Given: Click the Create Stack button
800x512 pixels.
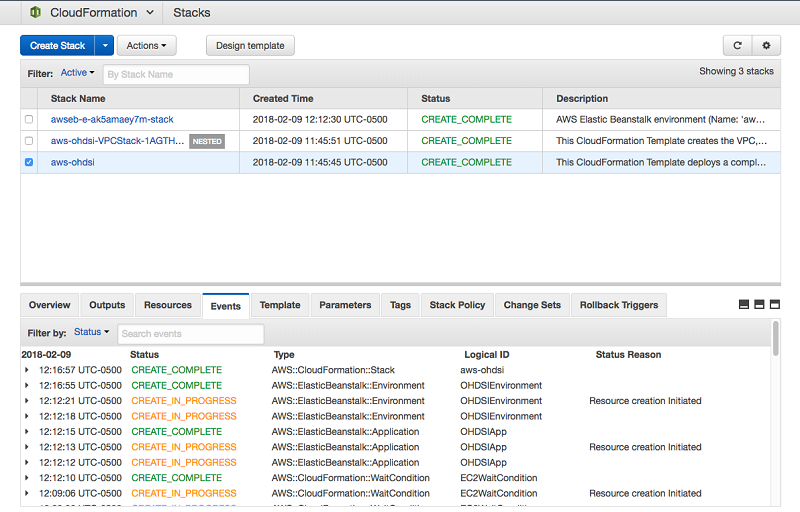Looking at the screenshot, I should [57, 45].
